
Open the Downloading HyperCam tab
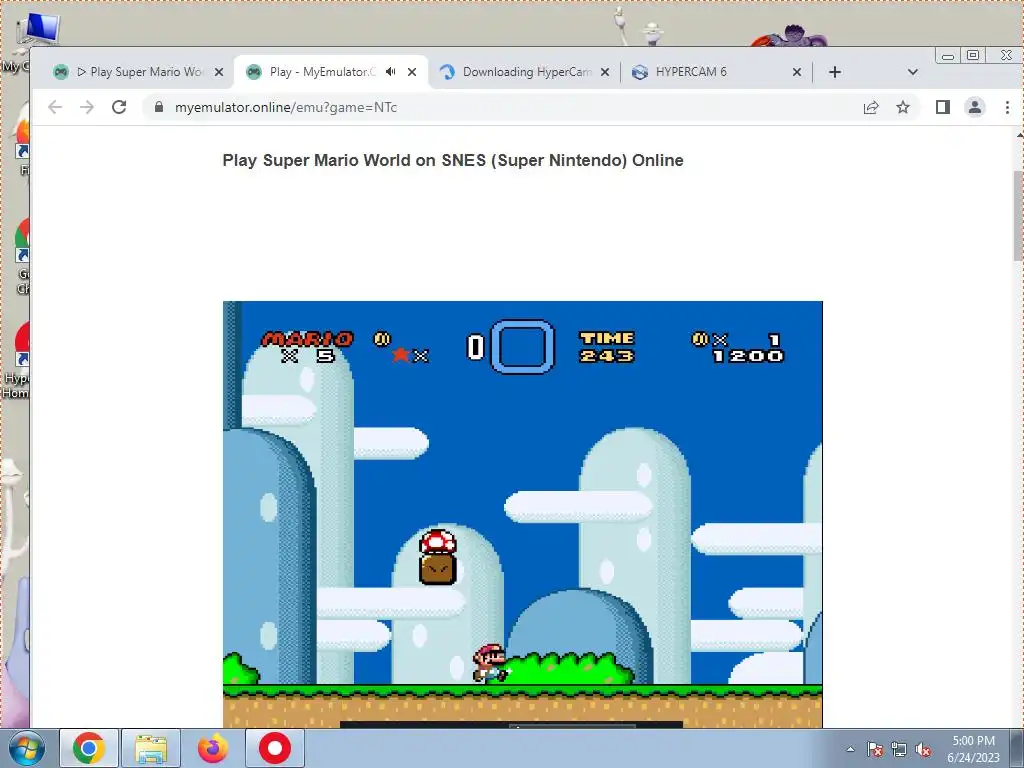pyautogui.click(x=524, y=72)
